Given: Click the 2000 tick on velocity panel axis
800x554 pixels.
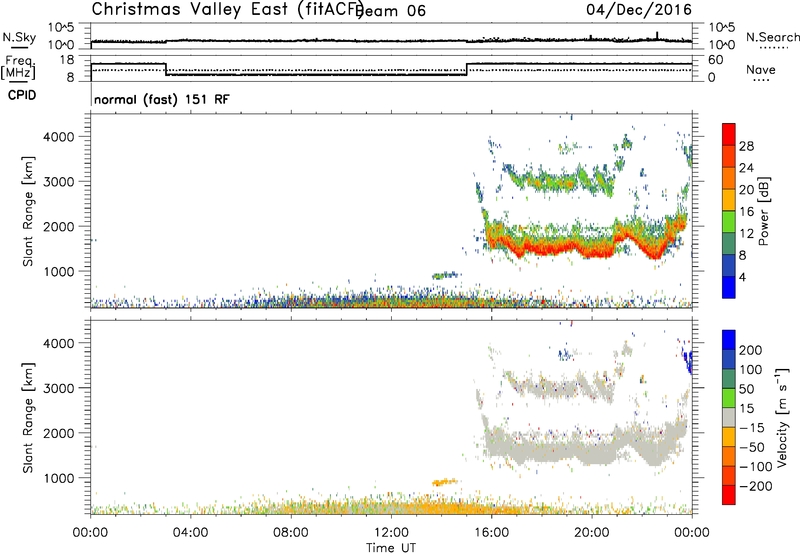Looking at the screenshot, I should click(x=59, y=433).
